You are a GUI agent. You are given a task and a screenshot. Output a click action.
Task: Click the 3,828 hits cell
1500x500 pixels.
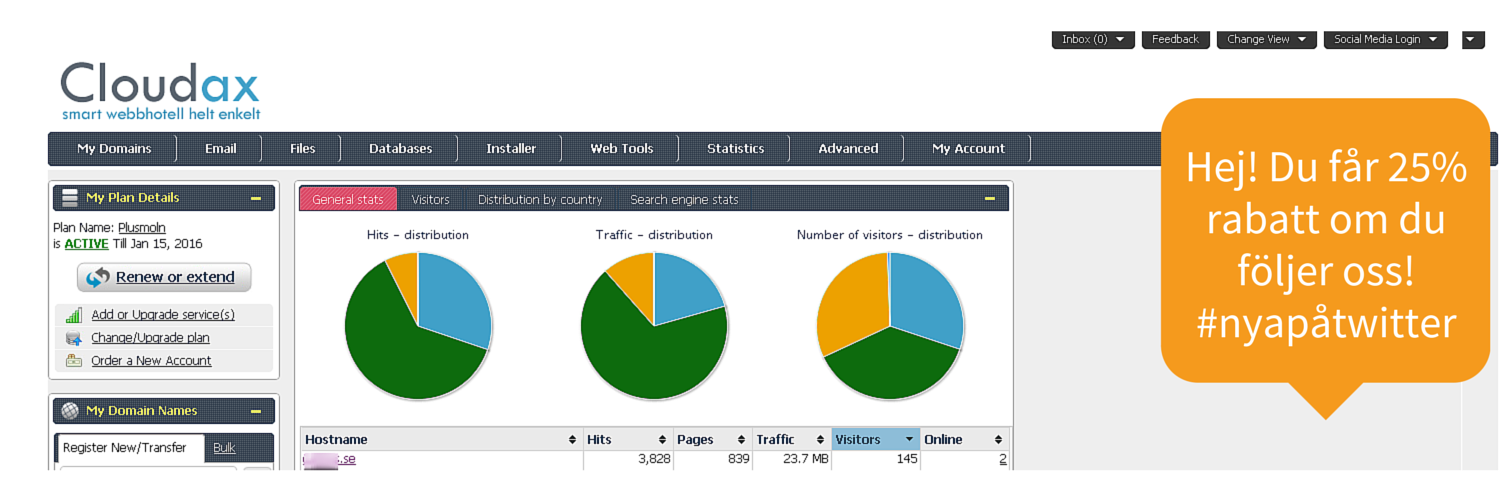627,460
